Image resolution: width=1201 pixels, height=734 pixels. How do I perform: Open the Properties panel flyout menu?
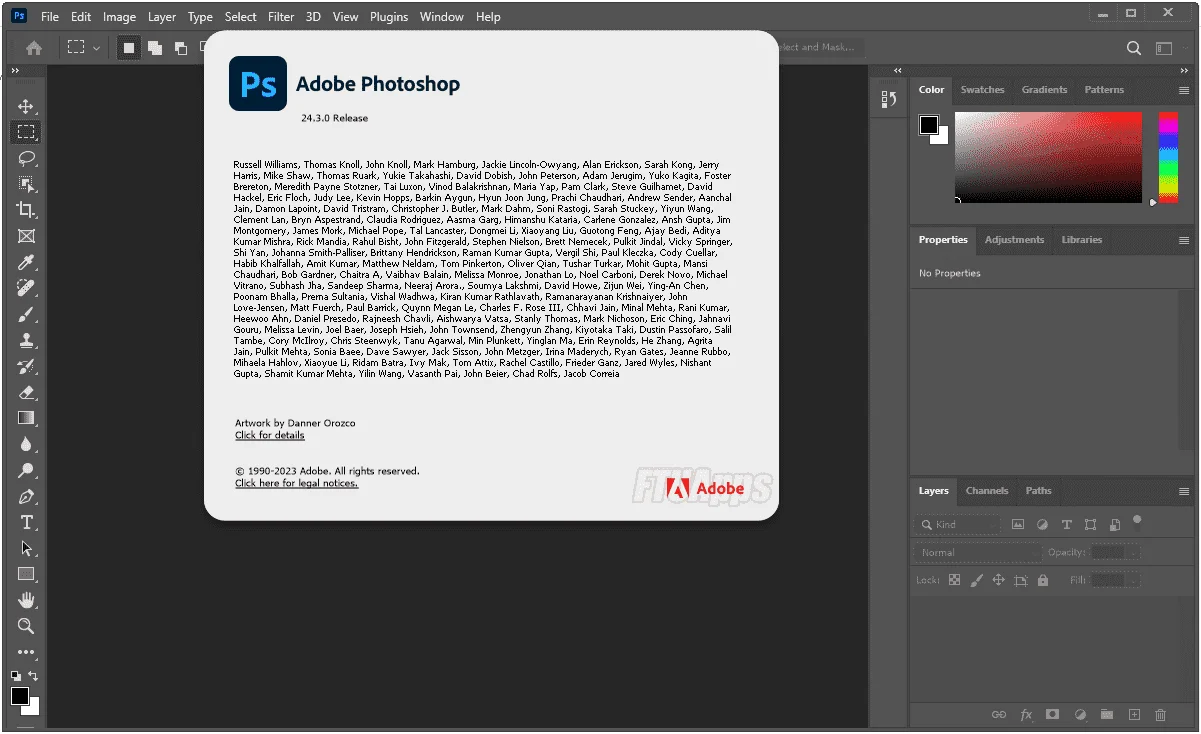pos(1184,240)
